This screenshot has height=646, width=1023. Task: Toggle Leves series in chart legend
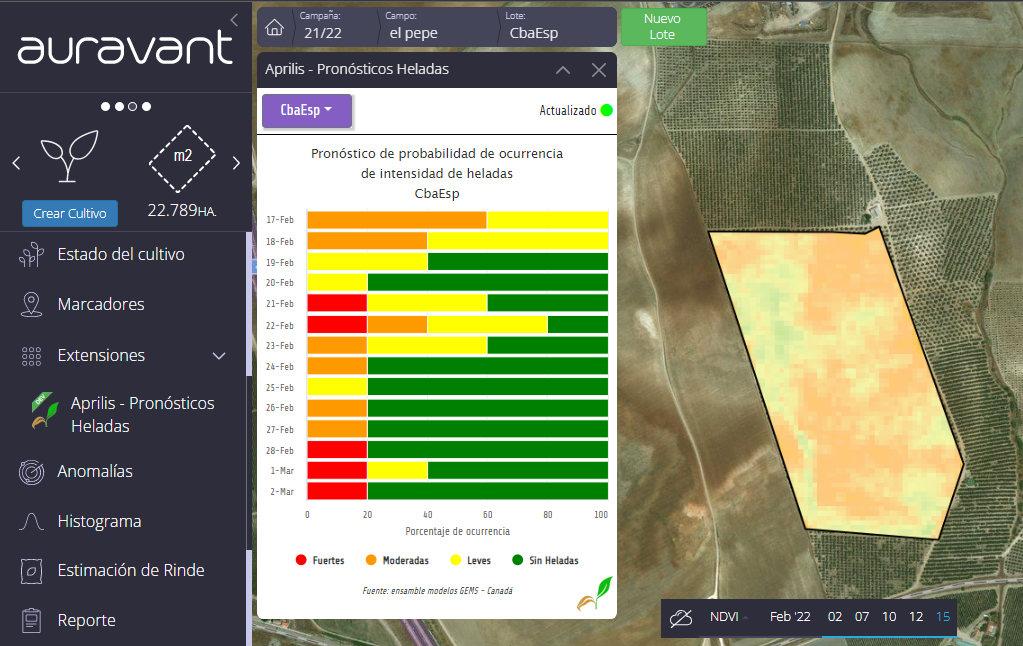470,561
